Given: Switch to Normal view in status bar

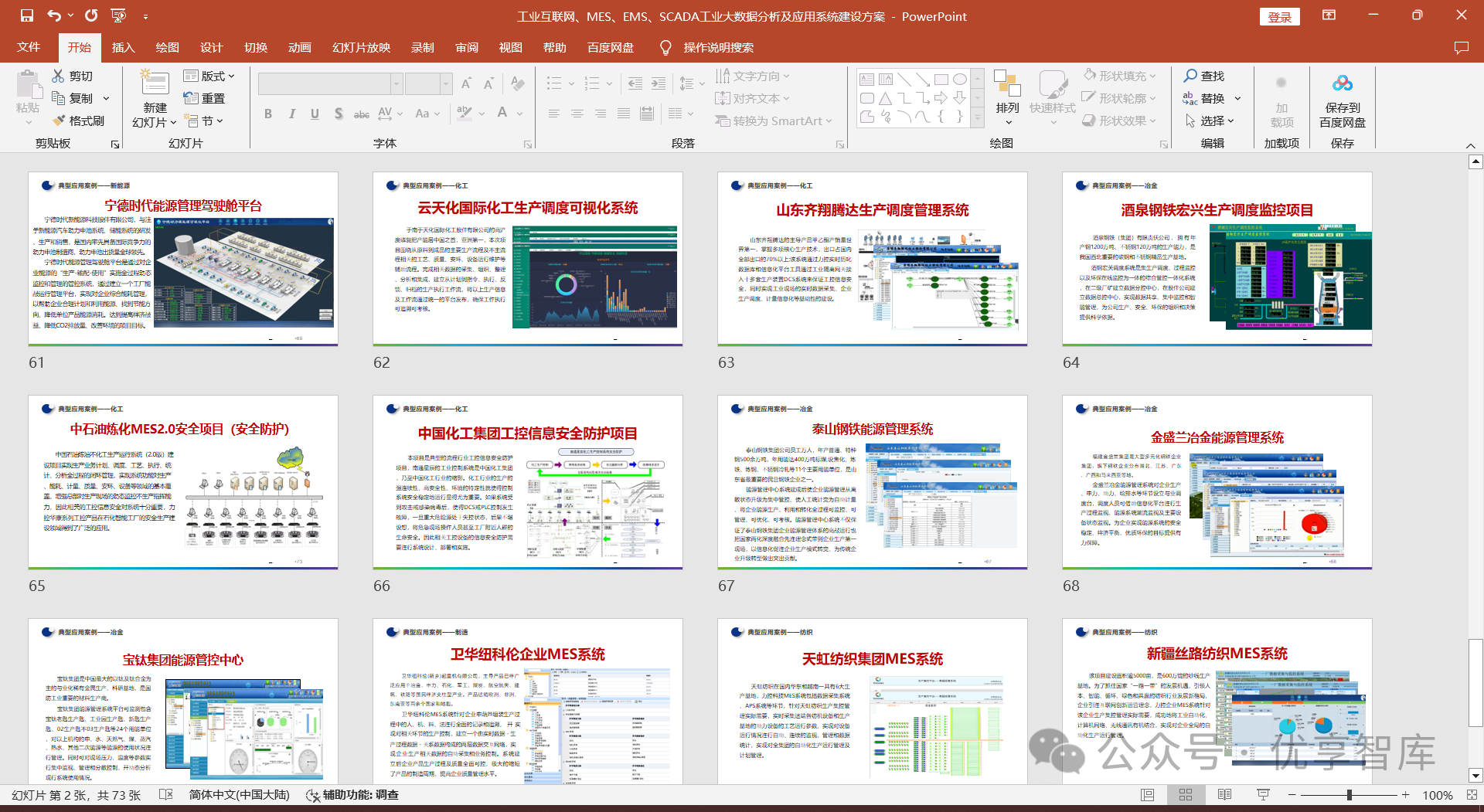Looking at the screenshot, I should [x=1148, y=795].
